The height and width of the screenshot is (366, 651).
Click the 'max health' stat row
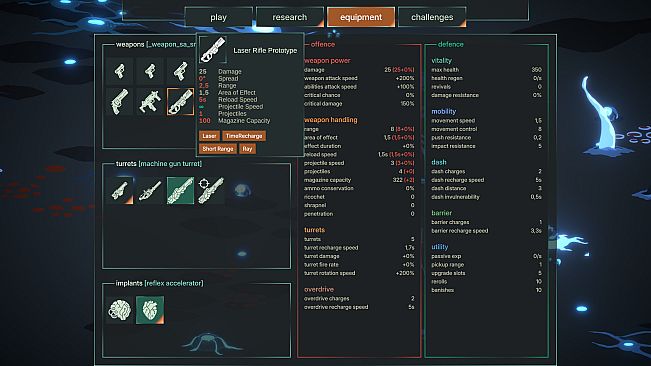pyautogui.click(x=487, y=70)
